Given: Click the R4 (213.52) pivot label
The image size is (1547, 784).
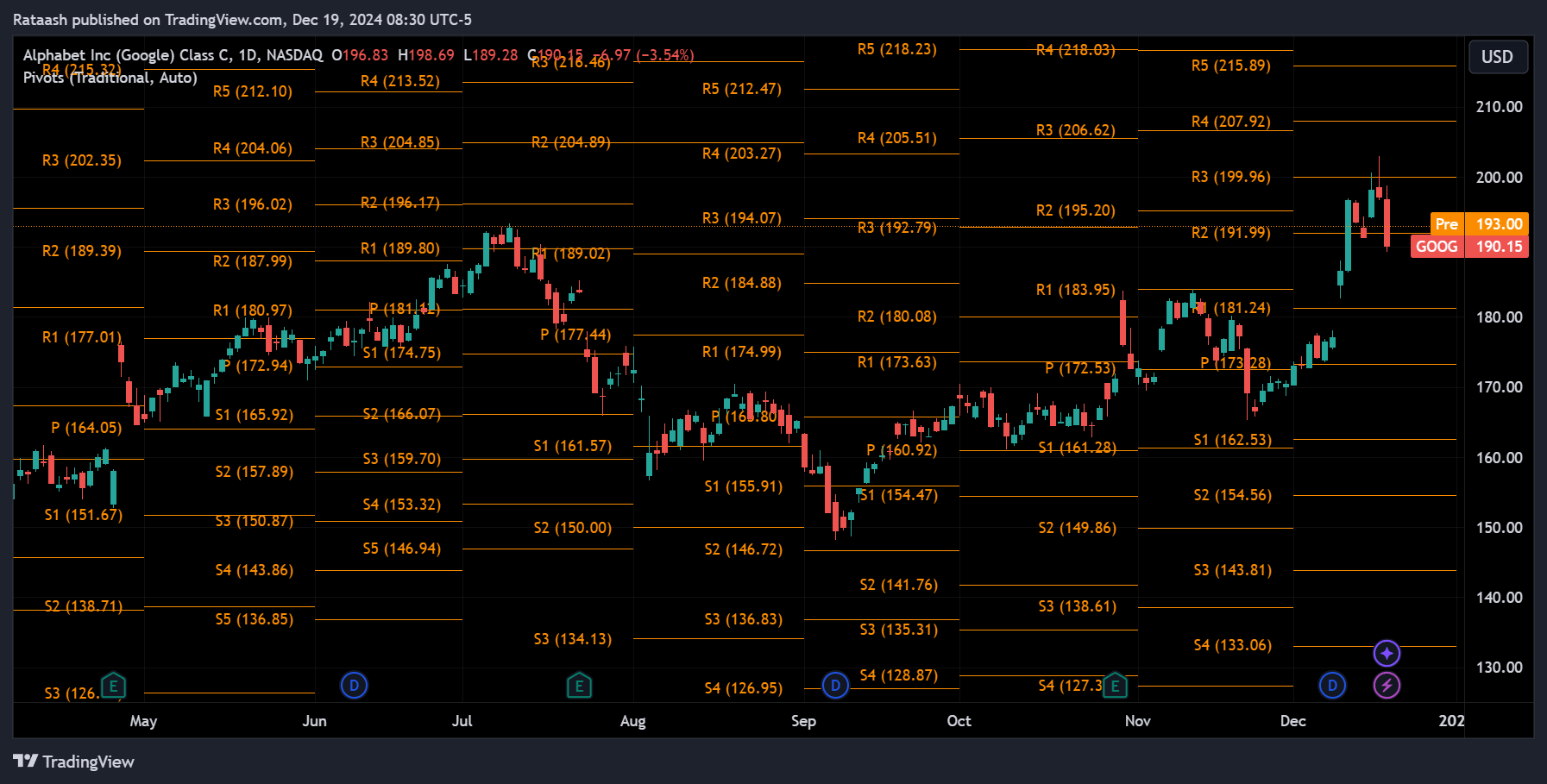Looking at the screenshot, I should (x=400, y=81).
